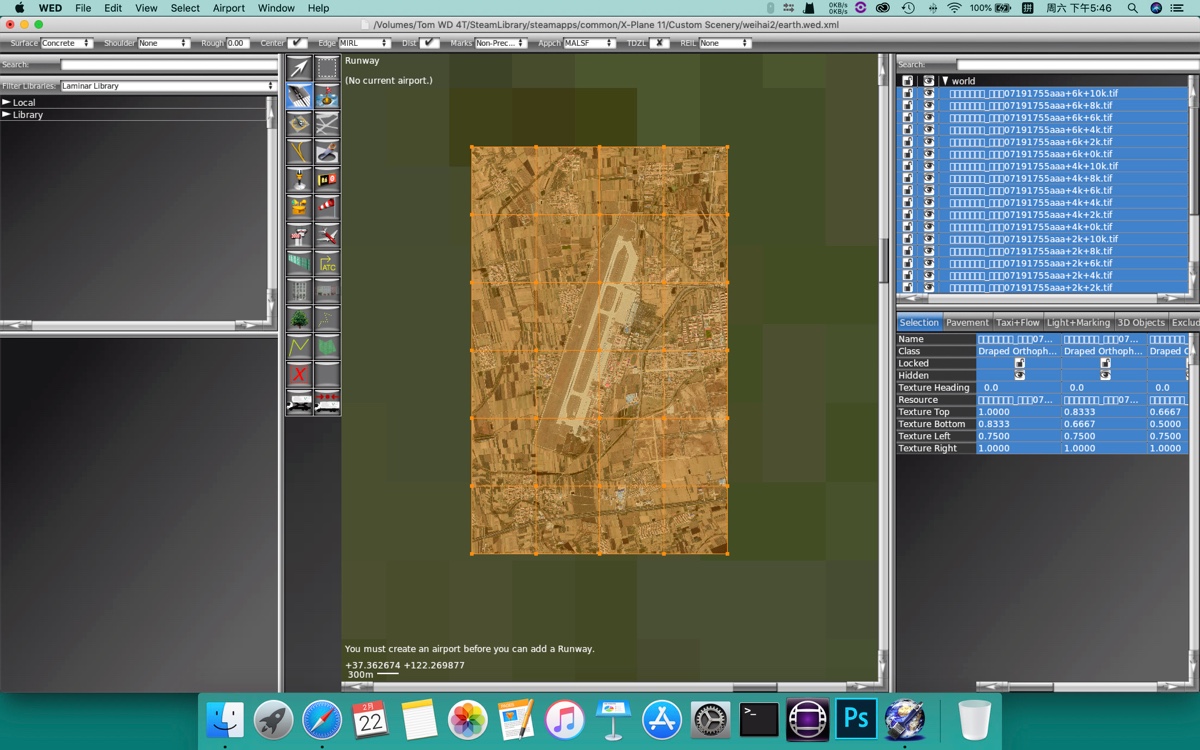Open the Filter Libraries dropdown
1200x750 pixels.
click(x=167, y=86)
